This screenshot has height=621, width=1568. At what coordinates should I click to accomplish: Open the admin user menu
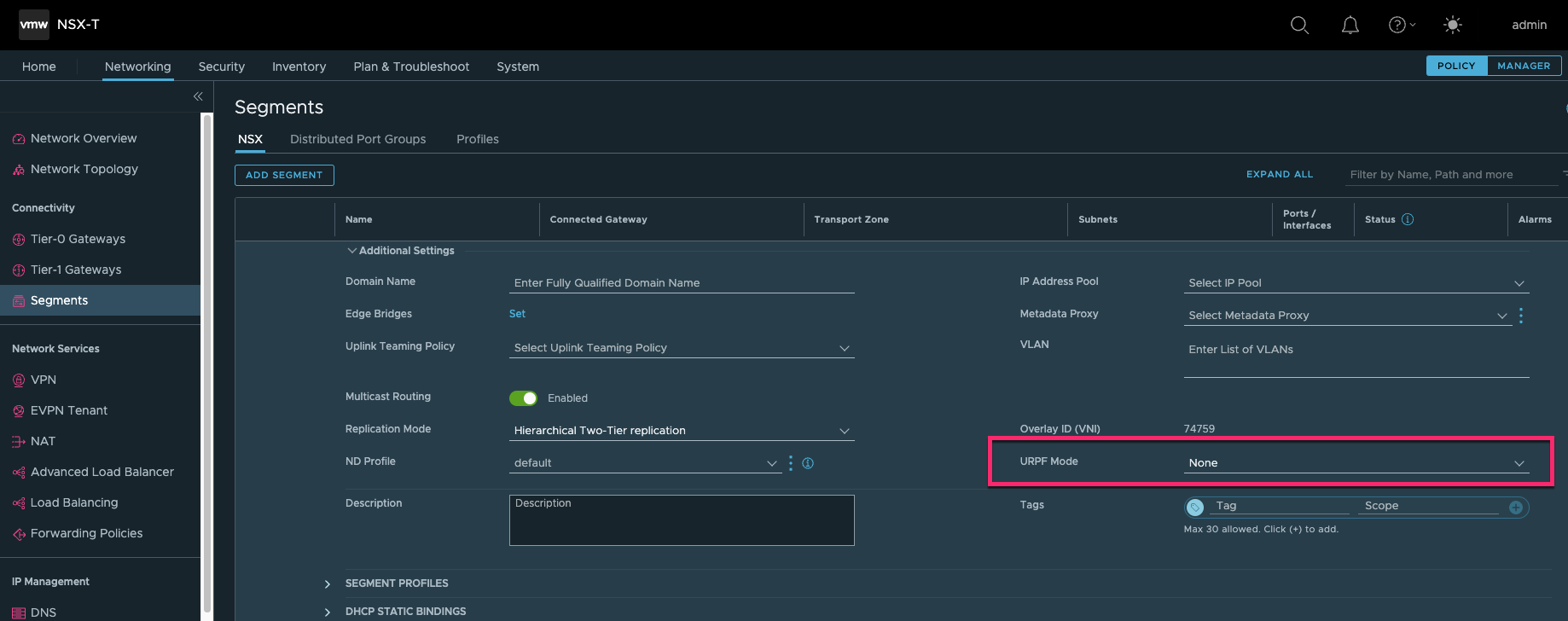pos(1529,25)
